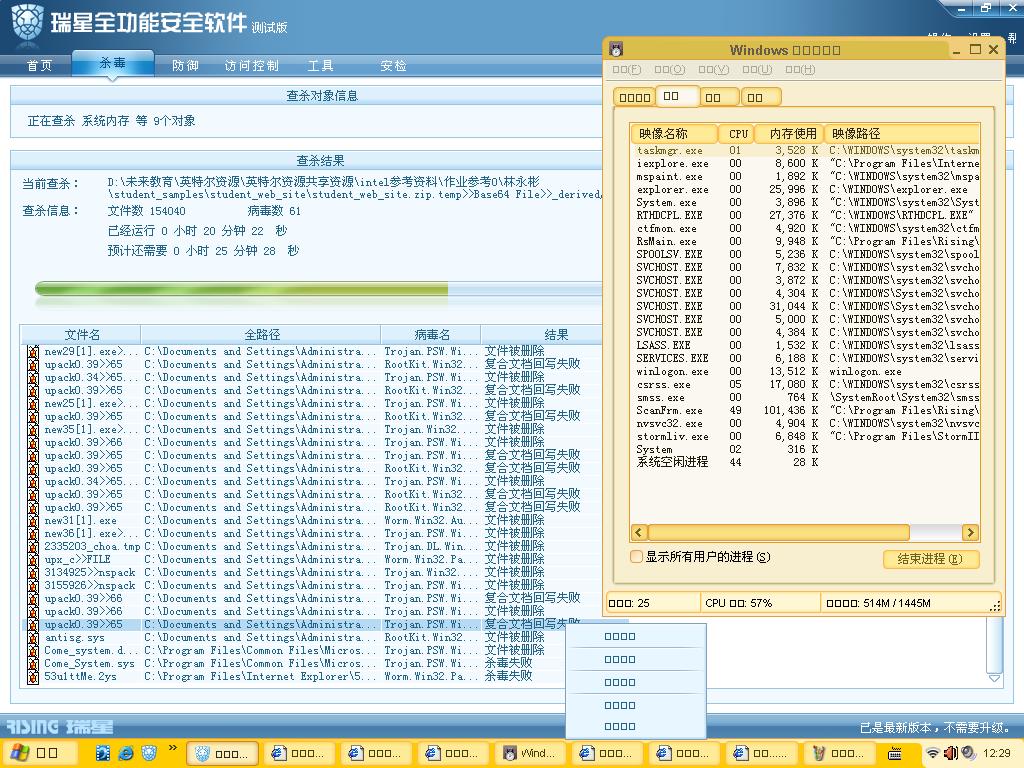
Task: Click the 映像路径 column header
Action: coord(902,134)
